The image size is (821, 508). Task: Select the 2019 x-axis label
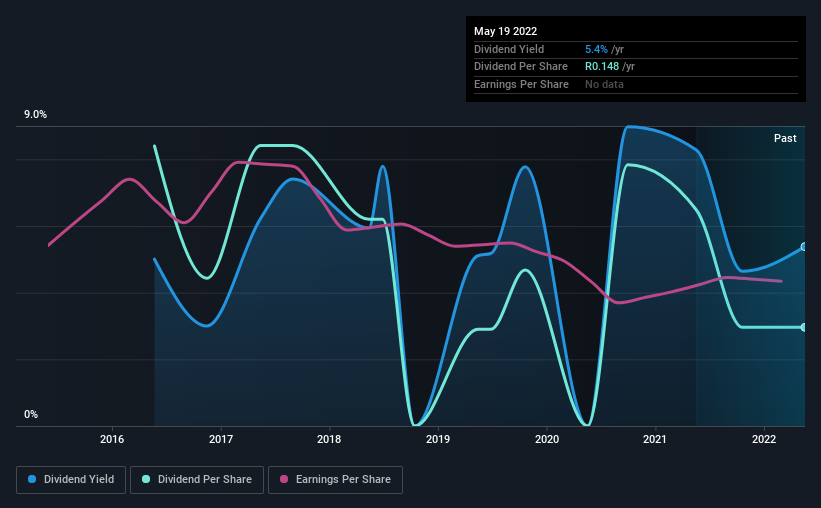tap(438, 439)
